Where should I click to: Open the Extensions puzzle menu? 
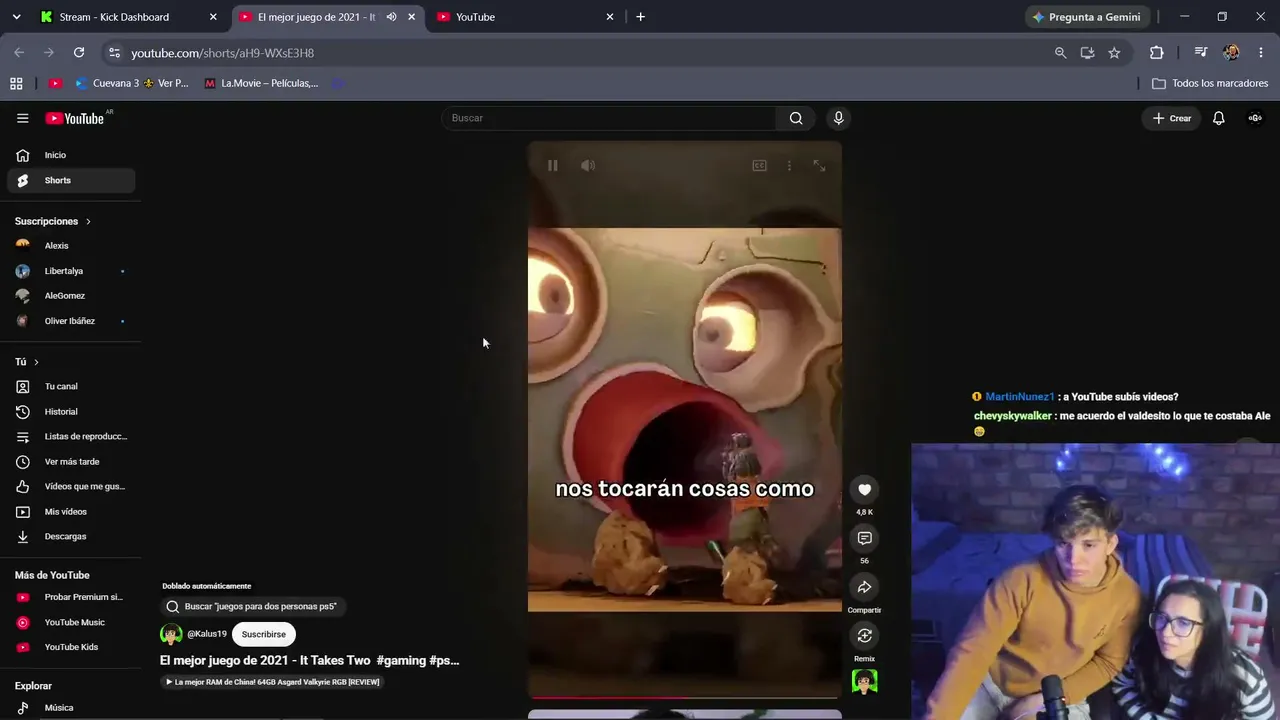1156,53
